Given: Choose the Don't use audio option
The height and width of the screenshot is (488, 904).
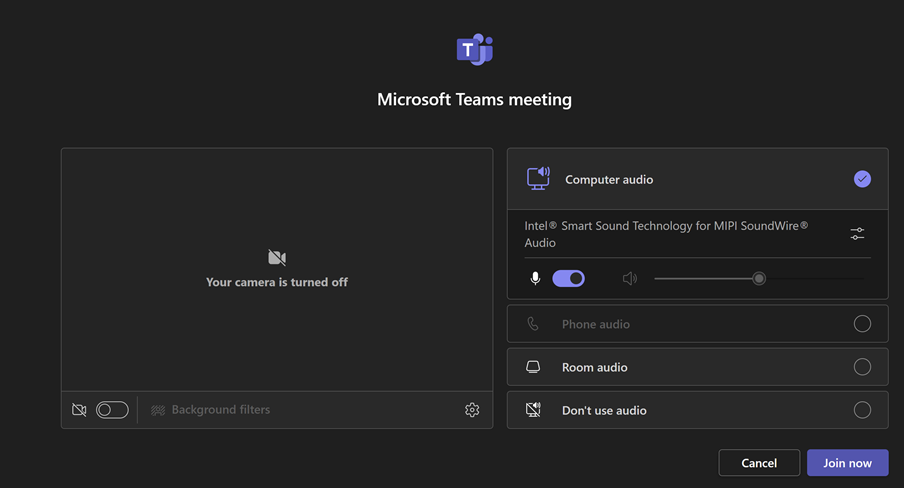Looking at the screenshot, I should [x=698, y=410].
